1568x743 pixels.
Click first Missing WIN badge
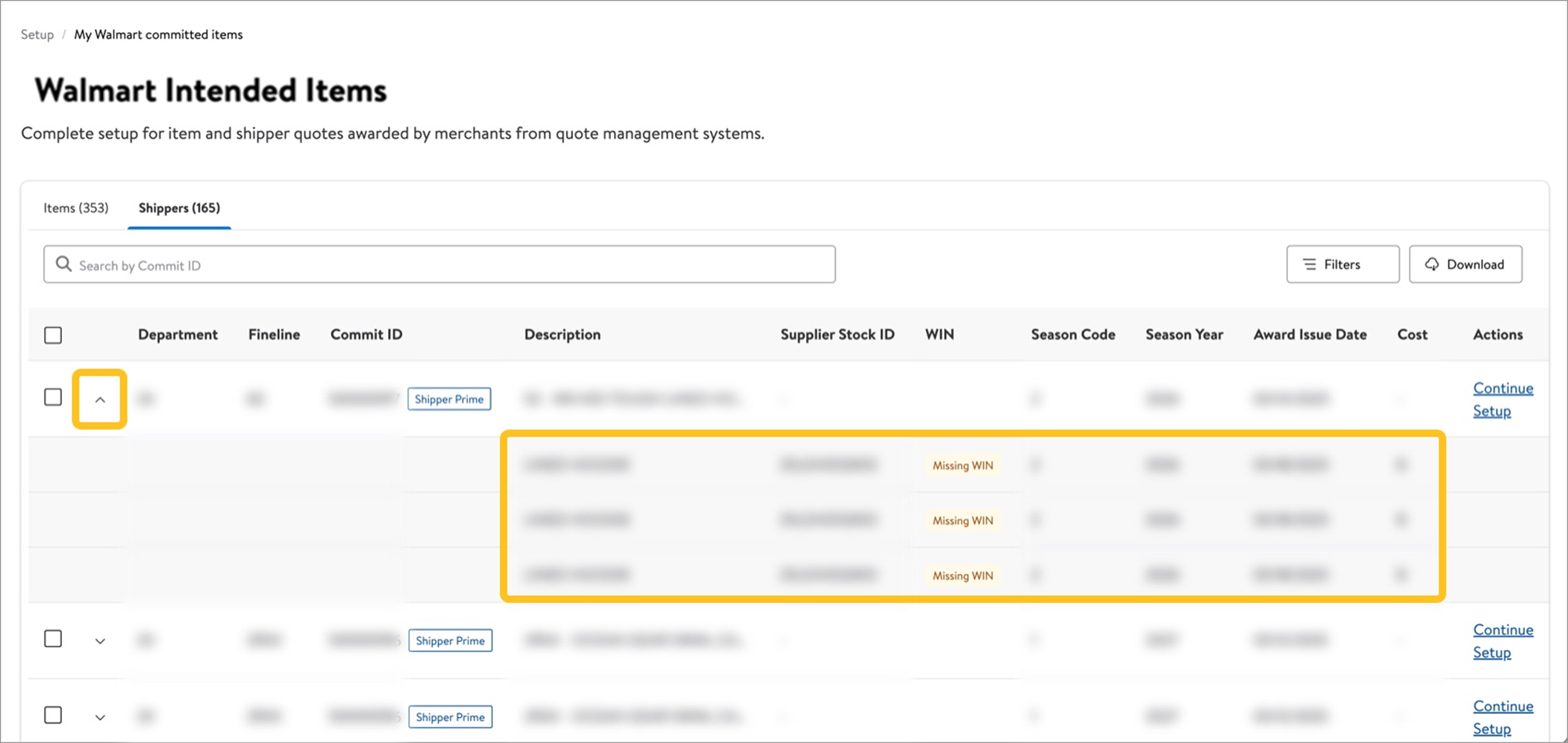point(963,466)
